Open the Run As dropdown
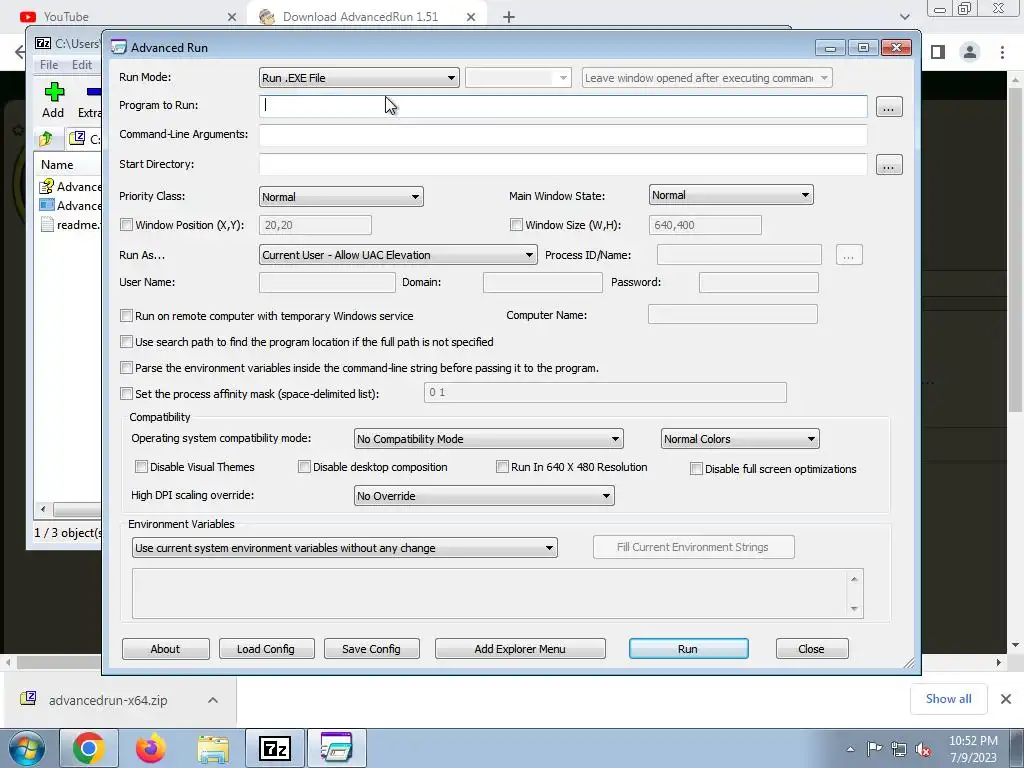This screenshot has width=1024, height=768. [x=398, y=255]
